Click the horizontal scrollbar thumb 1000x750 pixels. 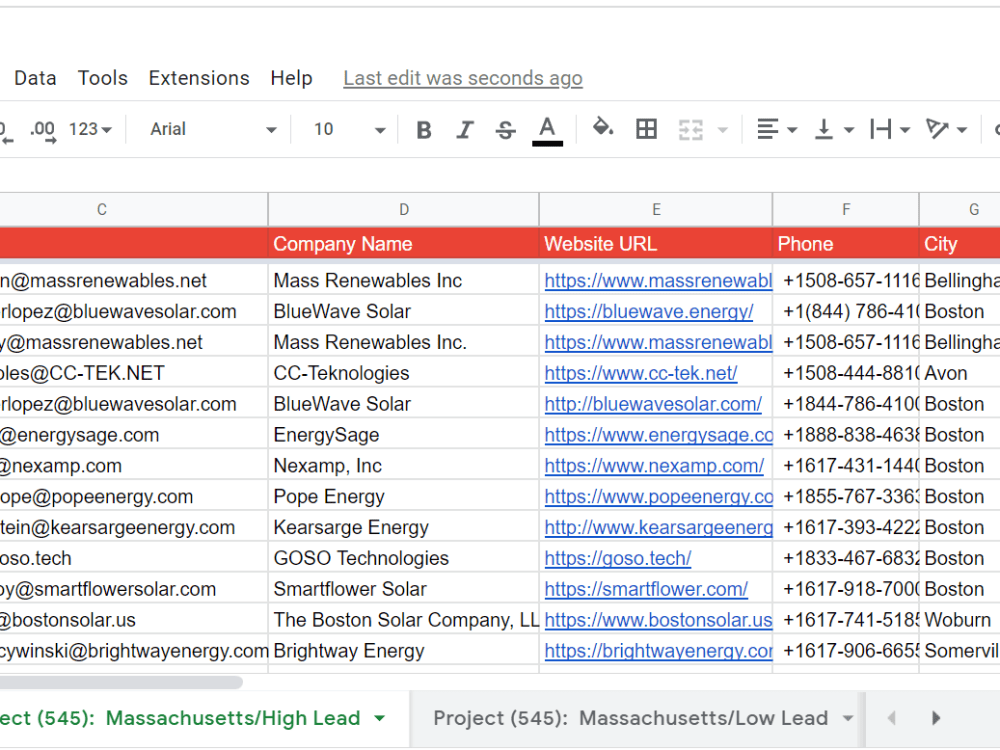coord(121,682)
